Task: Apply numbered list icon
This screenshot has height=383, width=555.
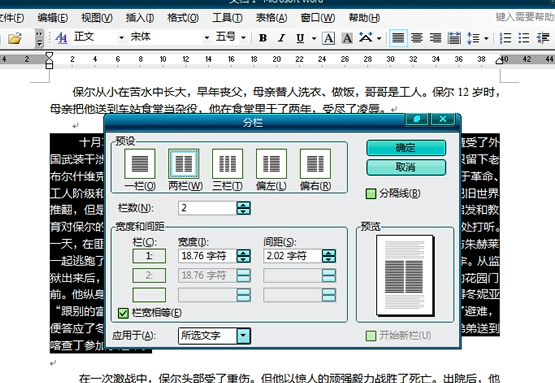Action: 505,38
